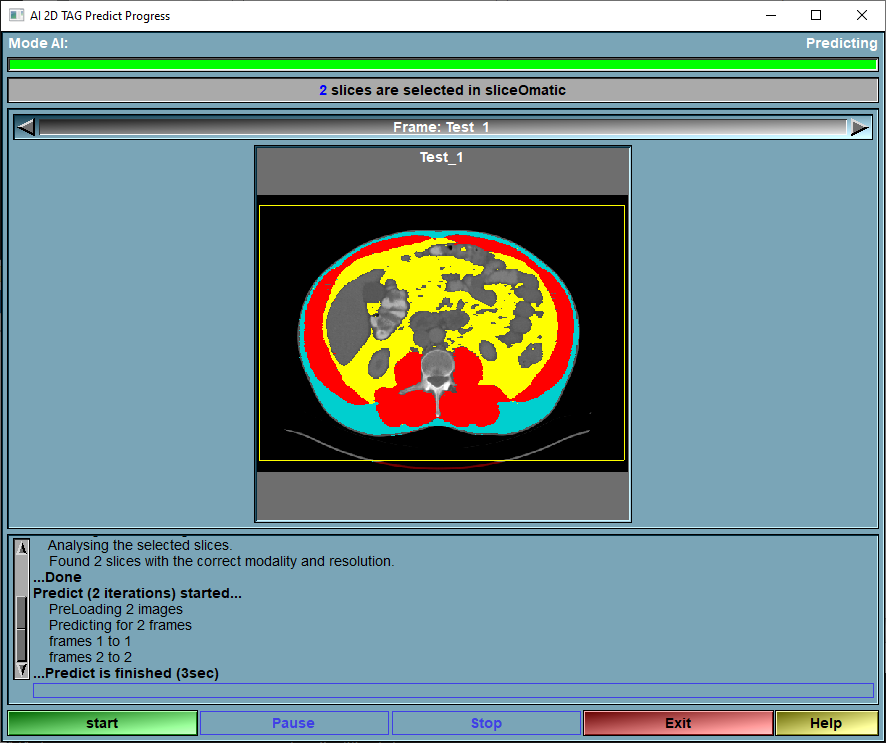886x743 pixels.
Task: Click the 'frames 1 to 1' log line
Action: pos(90,641)
